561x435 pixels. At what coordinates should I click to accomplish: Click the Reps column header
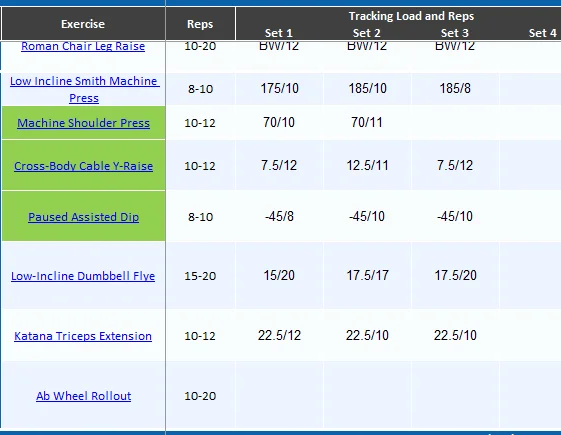(x=200, y=24)
